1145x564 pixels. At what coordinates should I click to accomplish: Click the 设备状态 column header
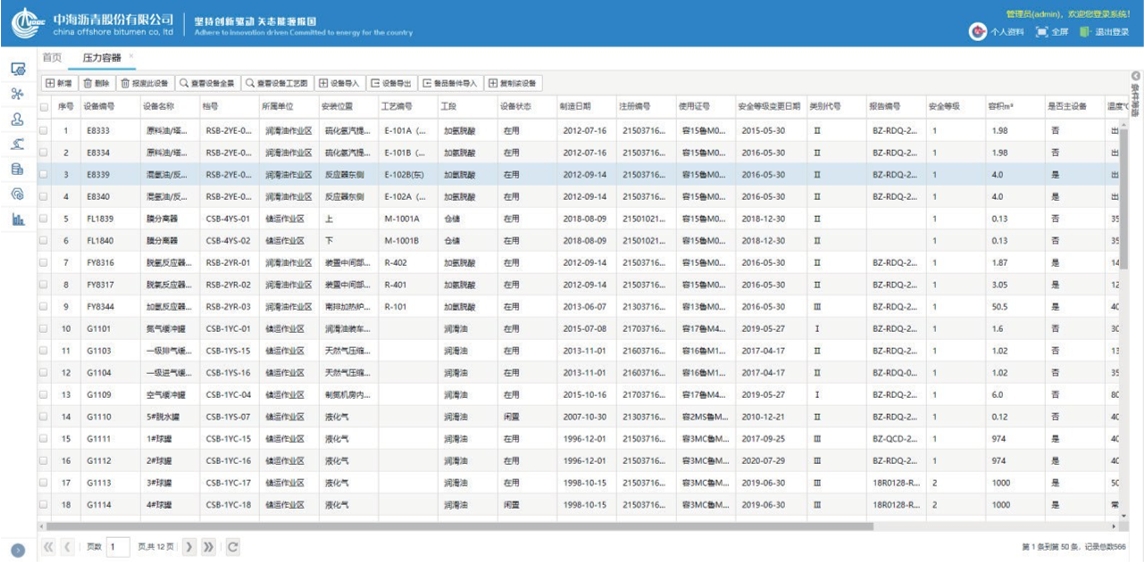[x=516, y=106]
